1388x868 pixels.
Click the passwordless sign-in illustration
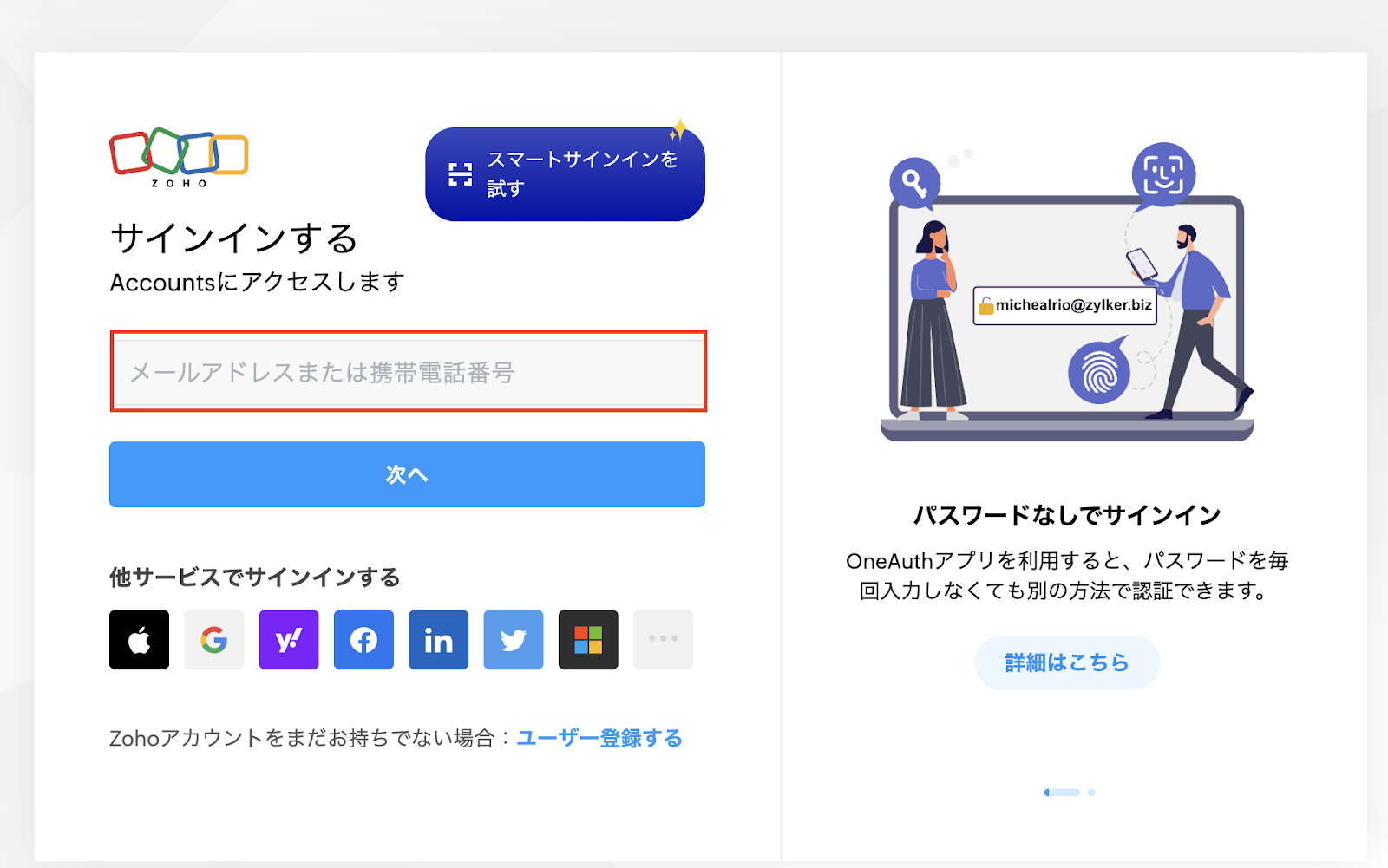click(1067, 291)
